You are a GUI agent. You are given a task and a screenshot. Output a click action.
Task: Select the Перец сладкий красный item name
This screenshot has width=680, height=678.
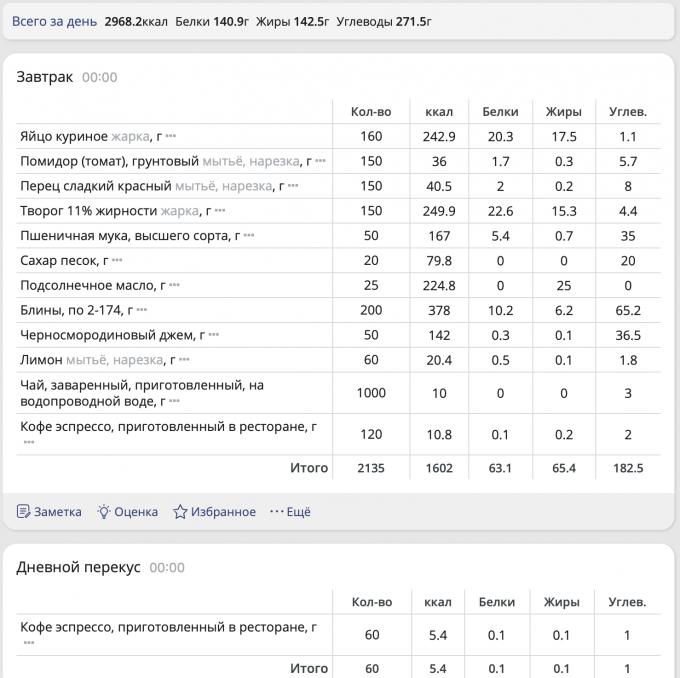(95, 186)
